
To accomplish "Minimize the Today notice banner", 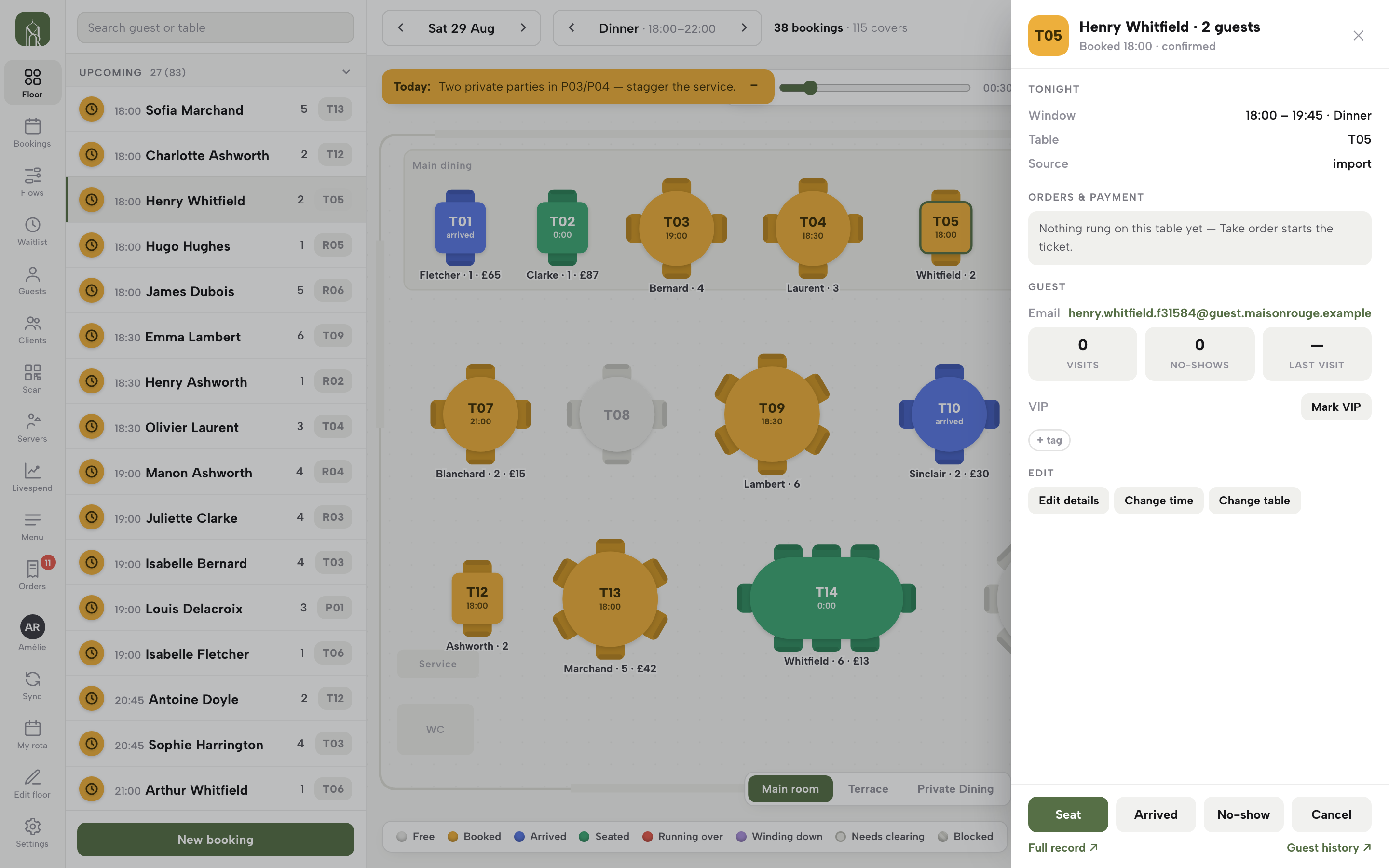I will (754, 86).
